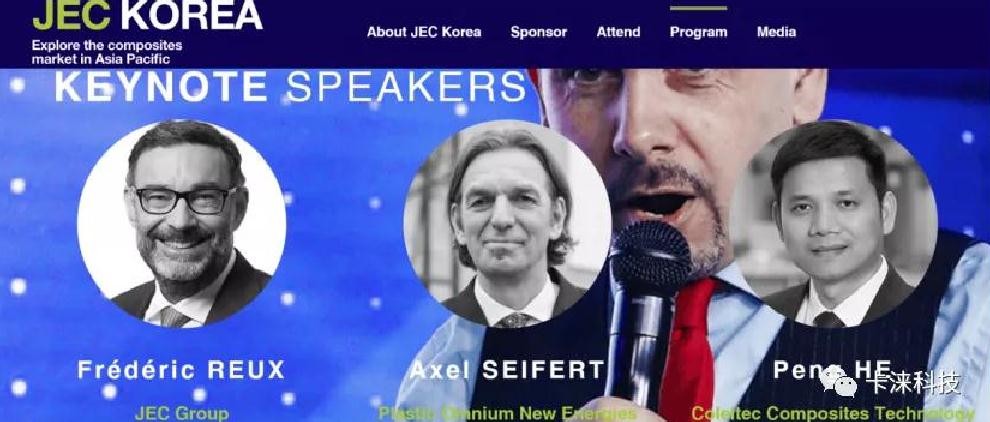Select the Attend navigation item
Screen dimensions: 990x422
[x=618, y=32]
